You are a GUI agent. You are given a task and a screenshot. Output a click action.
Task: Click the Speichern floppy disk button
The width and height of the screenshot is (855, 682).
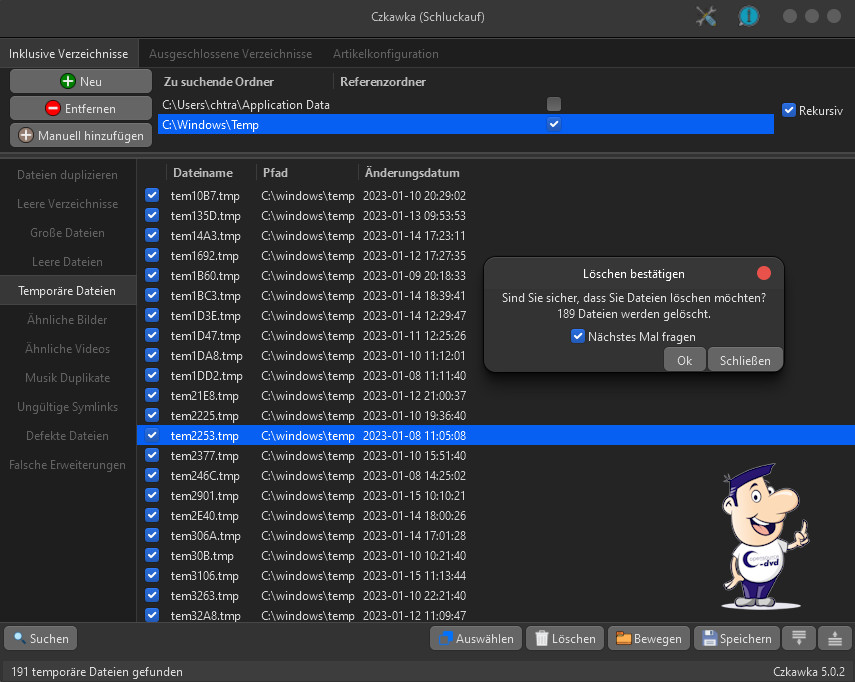coord(737,638)
